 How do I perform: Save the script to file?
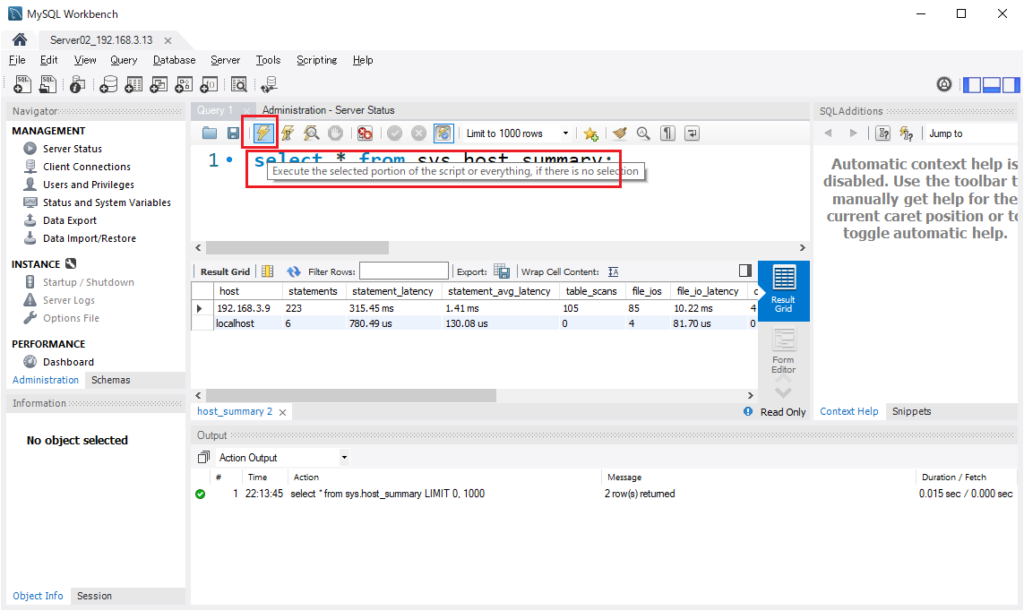pyautogui.click(x=233, y=133)
